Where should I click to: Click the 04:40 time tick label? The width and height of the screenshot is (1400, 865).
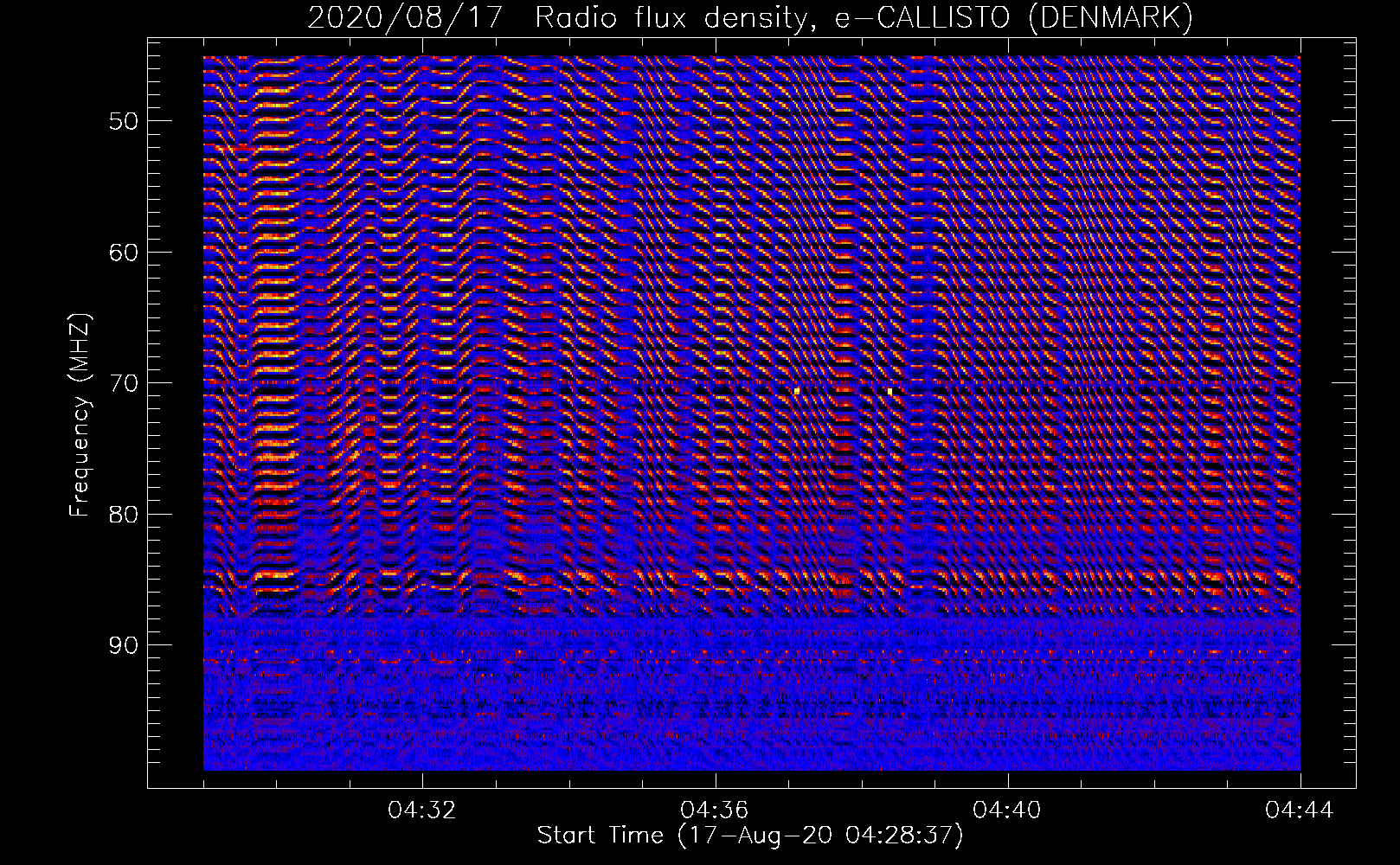[x=1007, y=810]
